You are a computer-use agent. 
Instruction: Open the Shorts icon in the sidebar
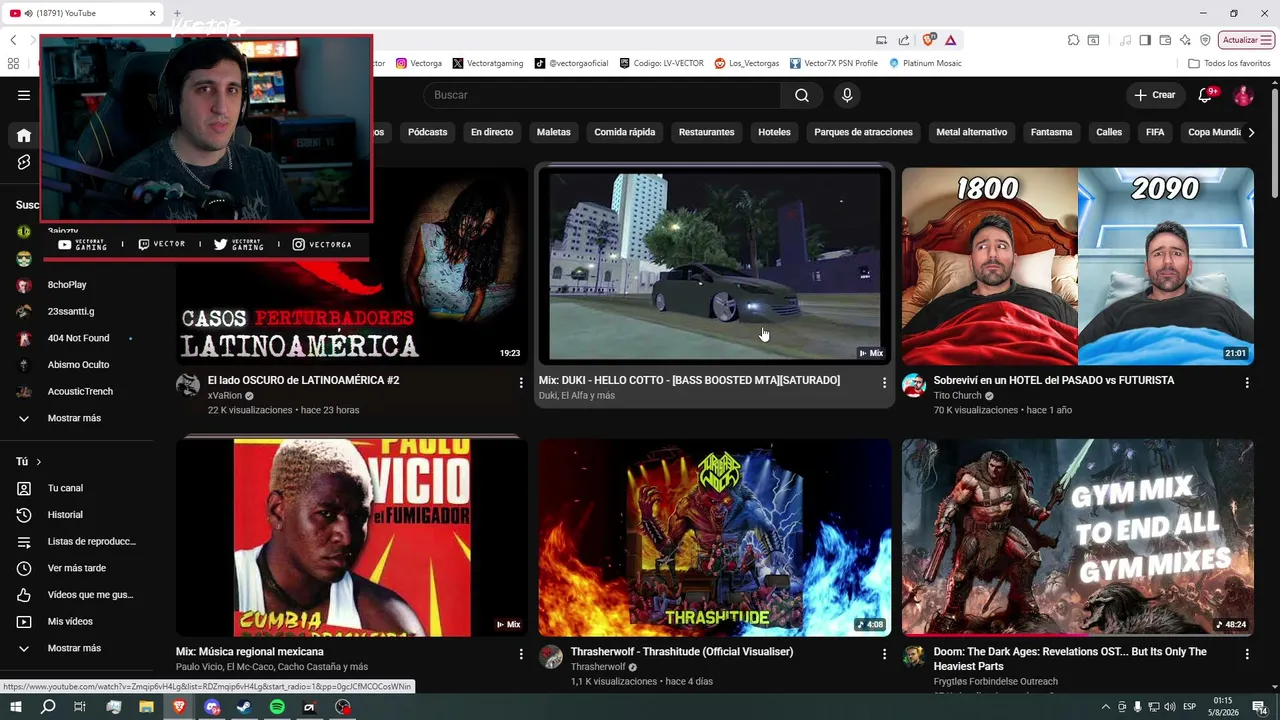pos(24,162)
